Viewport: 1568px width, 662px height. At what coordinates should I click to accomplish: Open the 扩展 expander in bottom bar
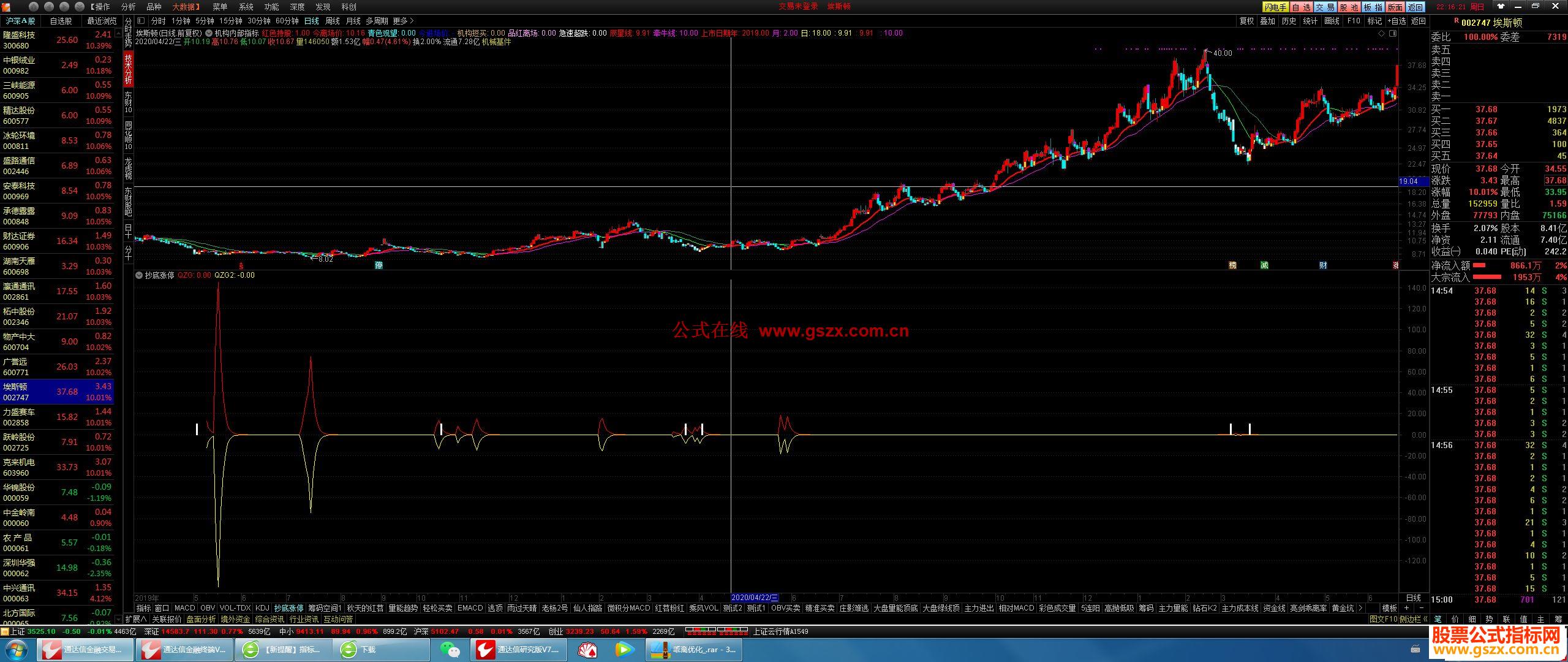coord(136,619)
